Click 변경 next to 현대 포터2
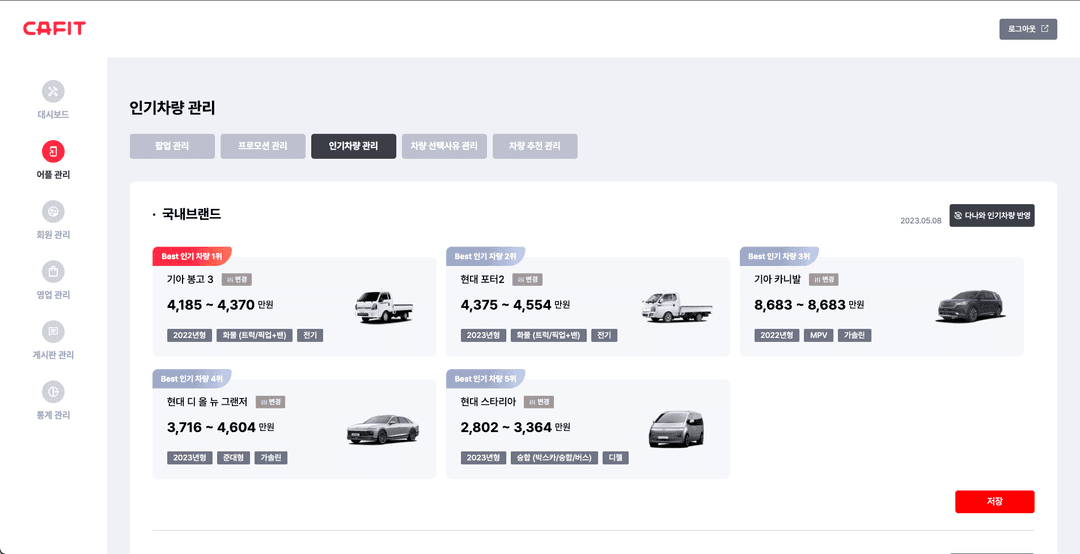This screenshot has height=554, width=1080. click(527, 279)
